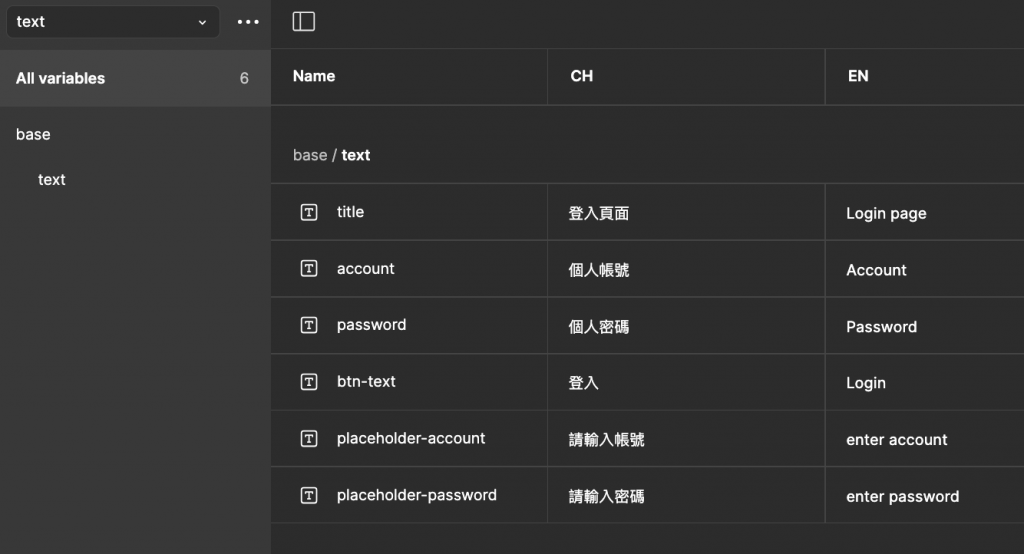Click the string type icon for password

point(309,325)
